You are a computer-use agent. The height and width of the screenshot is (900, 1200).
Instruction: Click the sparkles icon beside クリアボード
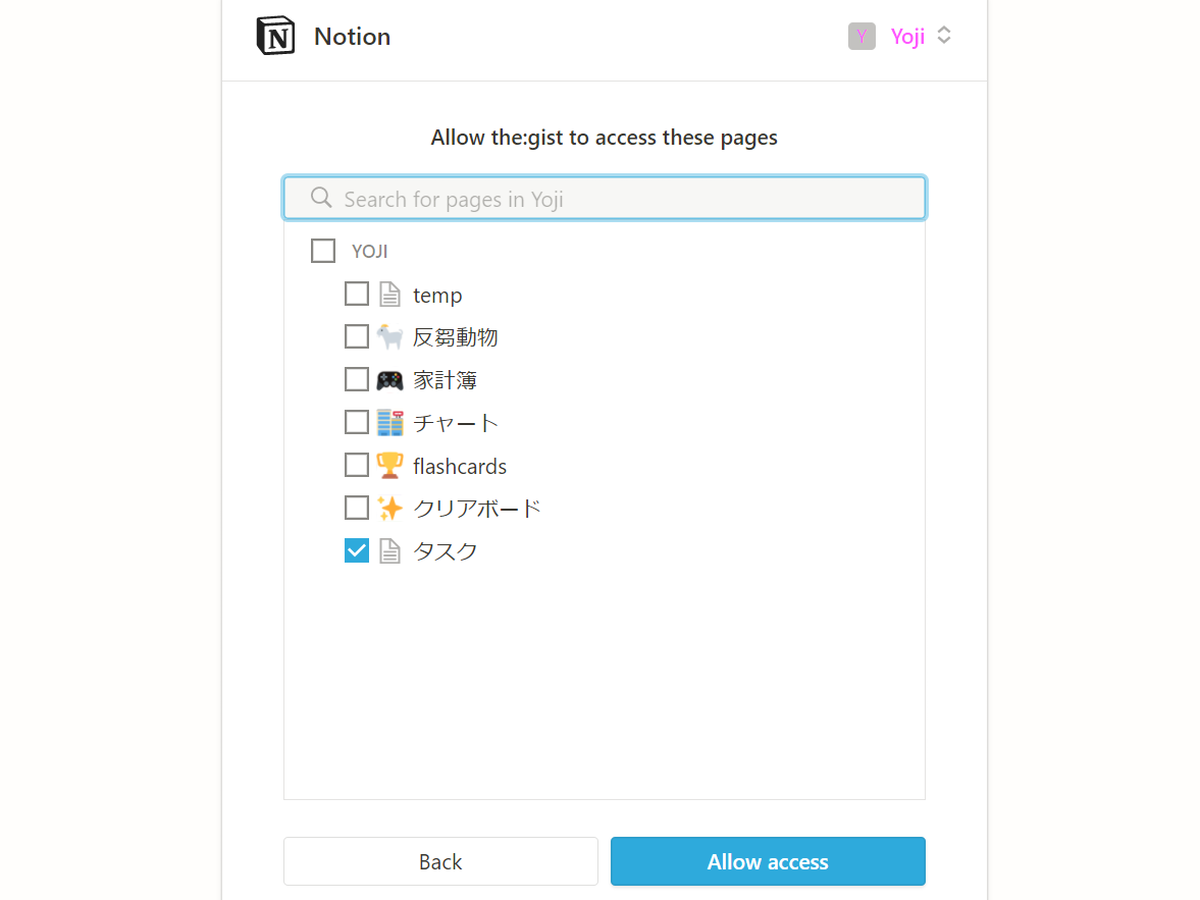[x=389, y=508]
